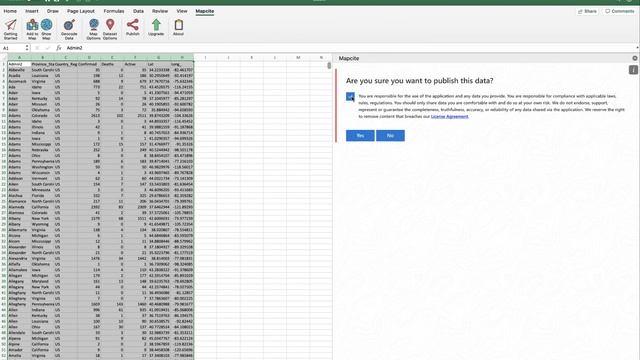Run the Geocode Data tool

coord(69,29)
